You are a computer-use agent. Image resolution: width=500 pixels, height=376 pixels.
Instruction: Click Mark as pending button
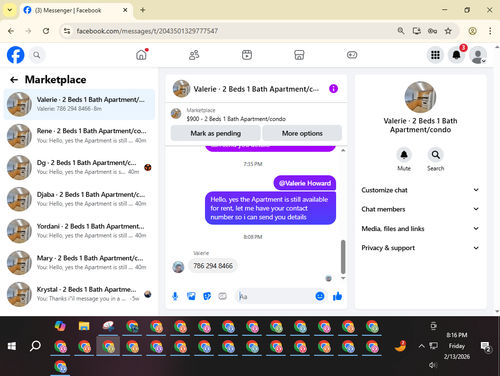click(215, 133)
